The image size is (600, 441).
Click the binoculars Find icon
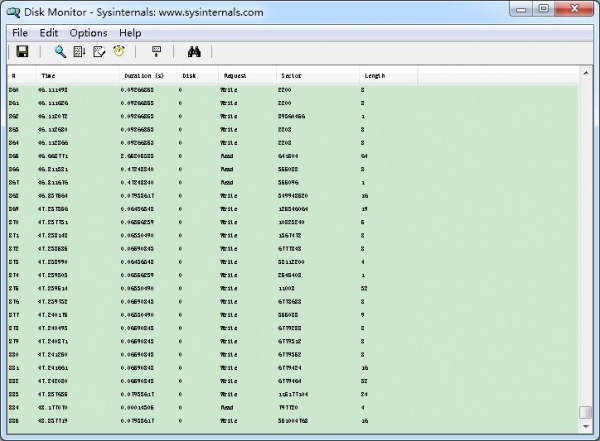194,52
